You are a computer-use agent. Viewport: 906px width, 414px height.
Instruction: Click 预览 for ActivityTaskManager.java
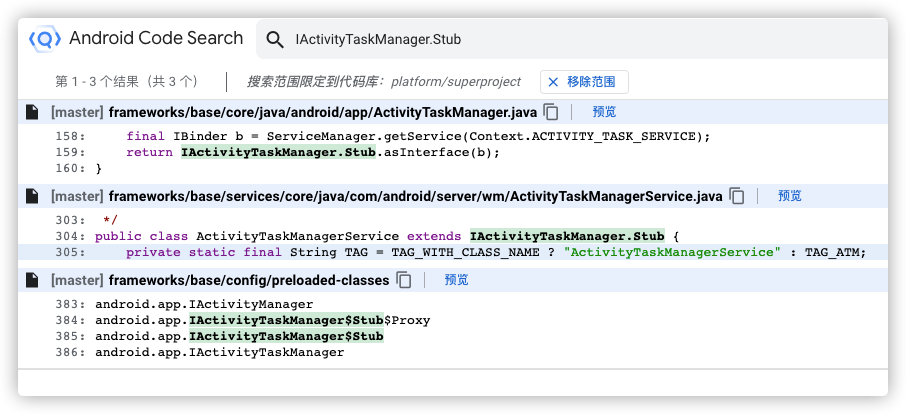coord(604,112)
